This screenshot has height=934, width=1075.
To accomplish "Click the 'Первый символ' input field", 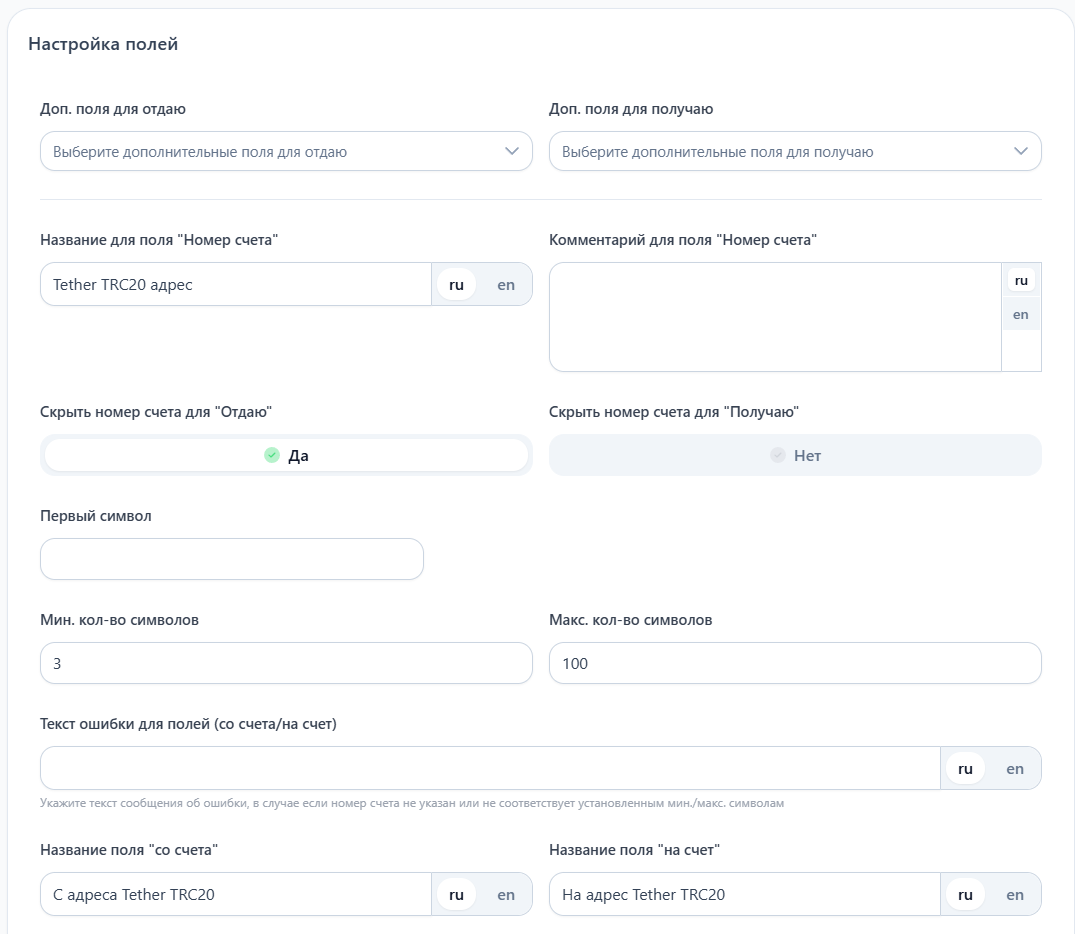I will [232, 559].
